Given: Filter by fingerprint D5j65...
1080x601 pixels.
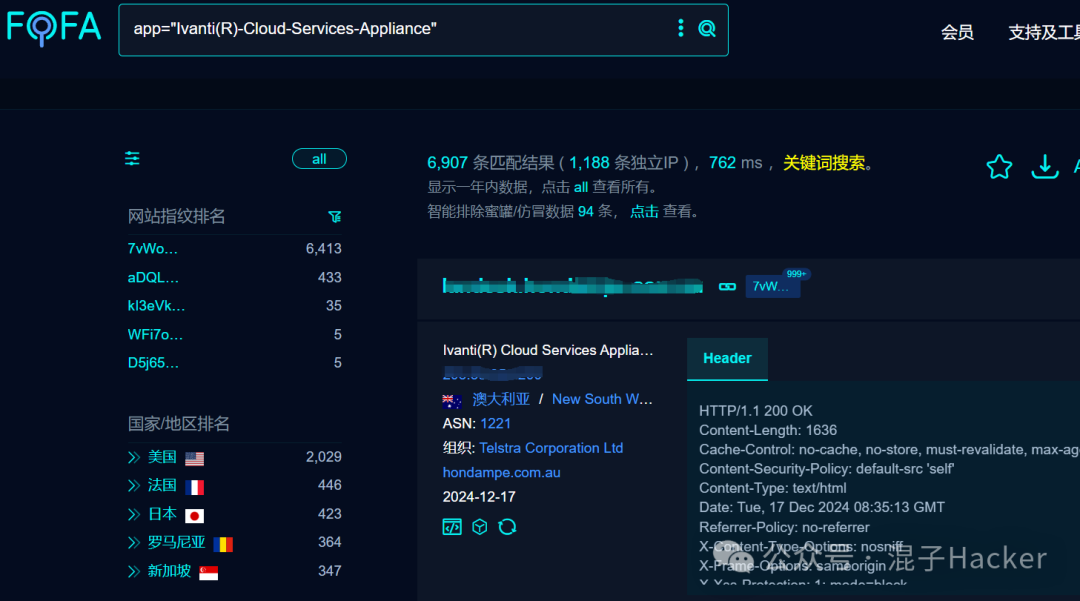Looking at the screenshot, I should [x=153, y=363].
